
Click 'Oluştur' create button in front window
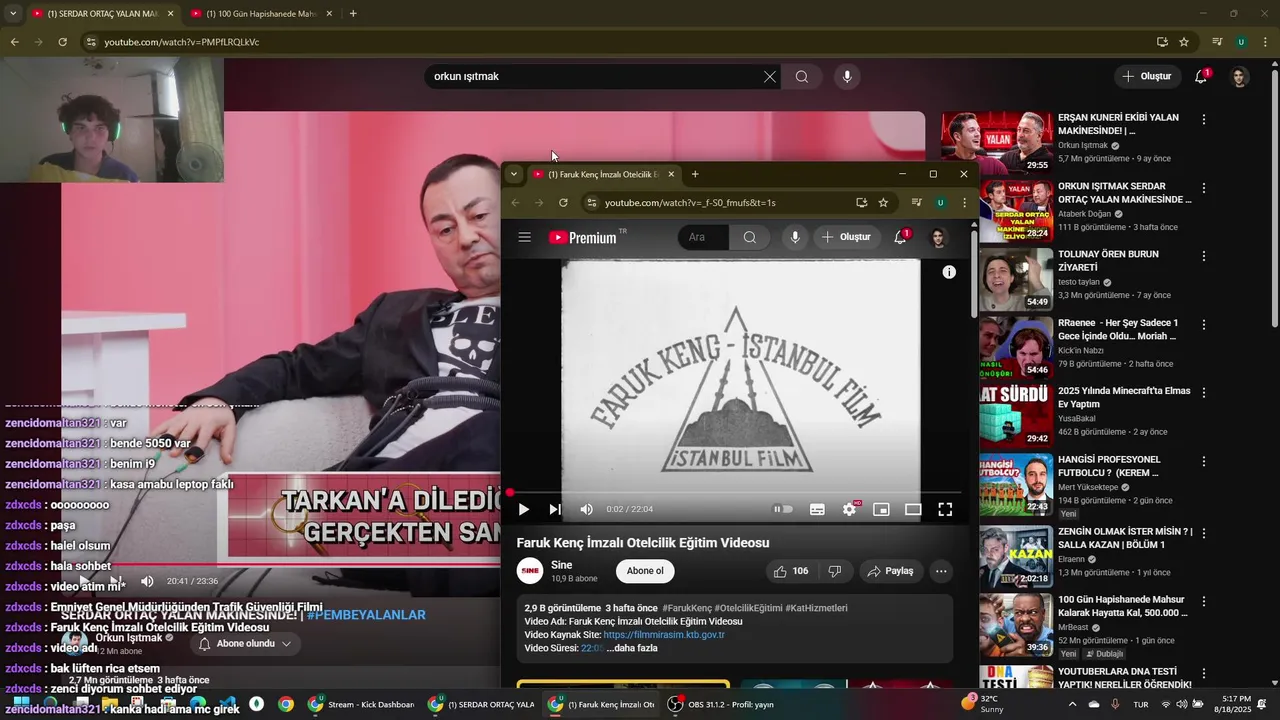coord(846,237)
